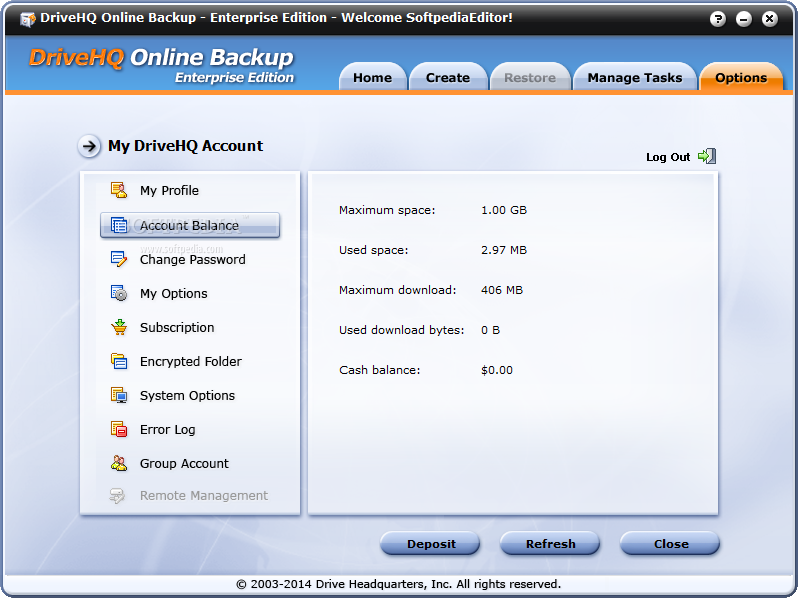View the Error Log

point(167,430)
